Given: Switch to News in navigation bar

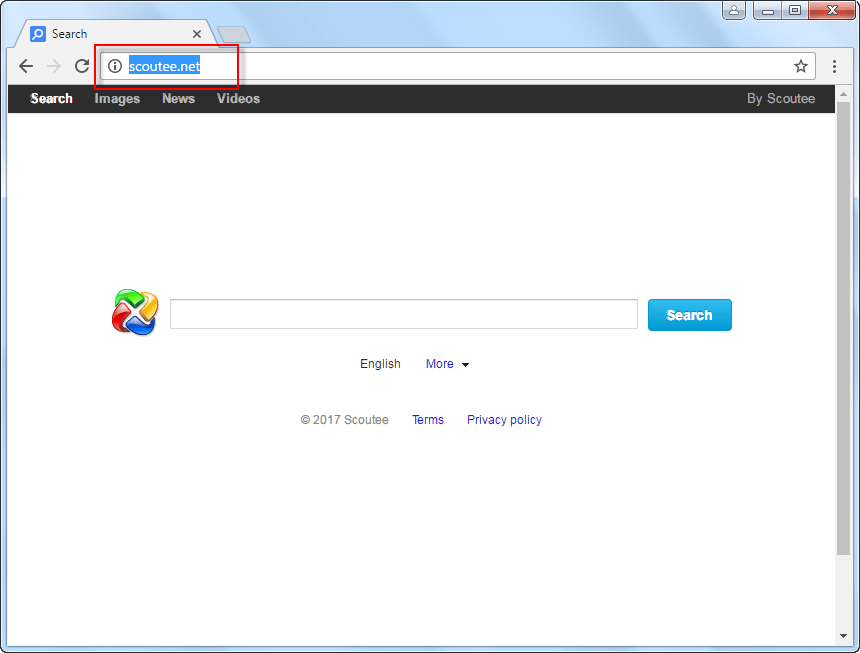Looking at the screenshot, I should (x=178, y=98).
